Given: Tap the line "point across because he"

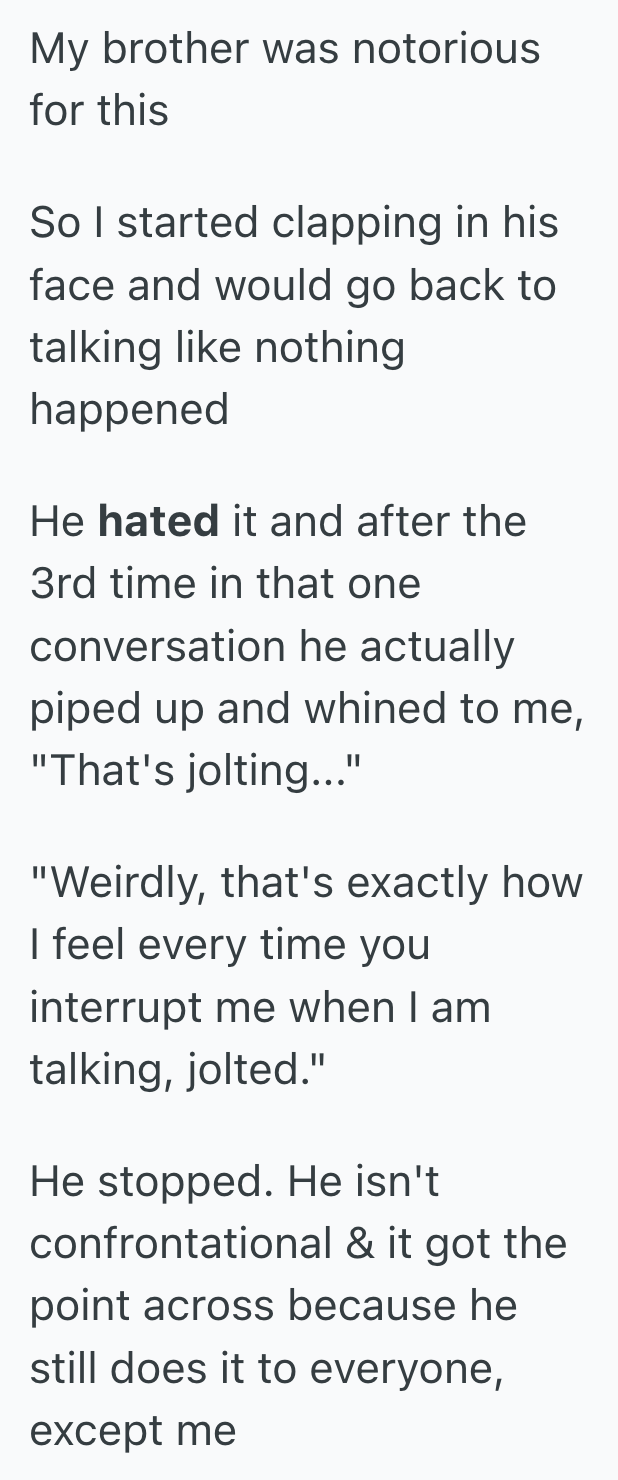Looking at the screenshot, I should tap(273, 1306).
